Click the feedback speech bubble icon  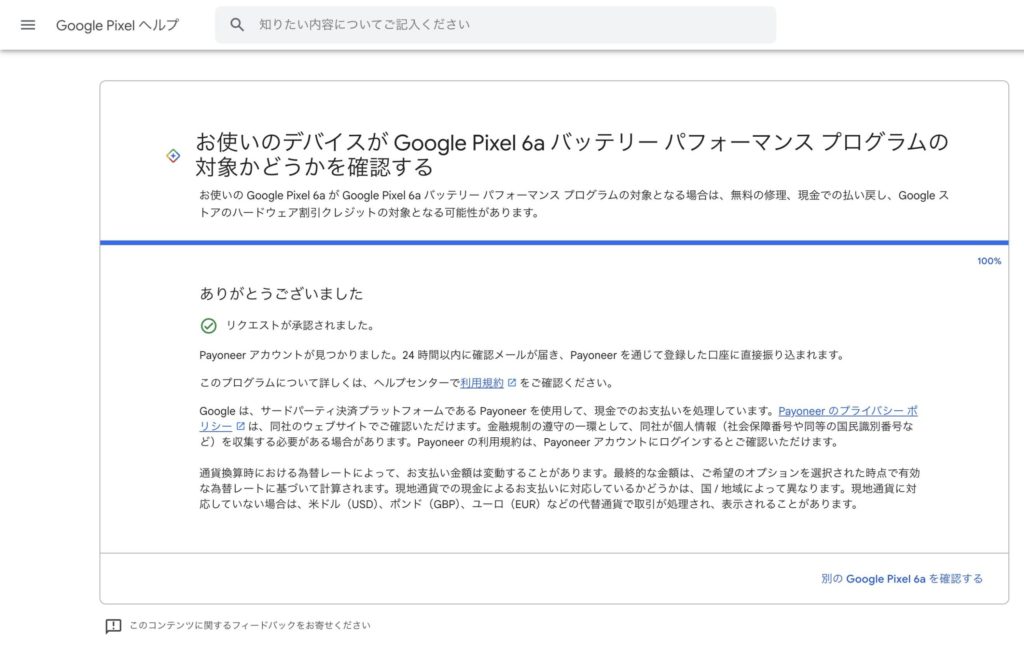(x=113, y=626)
